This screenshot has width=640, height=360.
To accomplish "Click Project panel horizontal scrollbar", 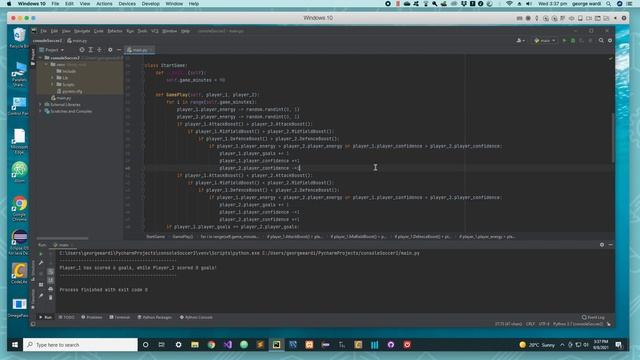I will [62, 238].
